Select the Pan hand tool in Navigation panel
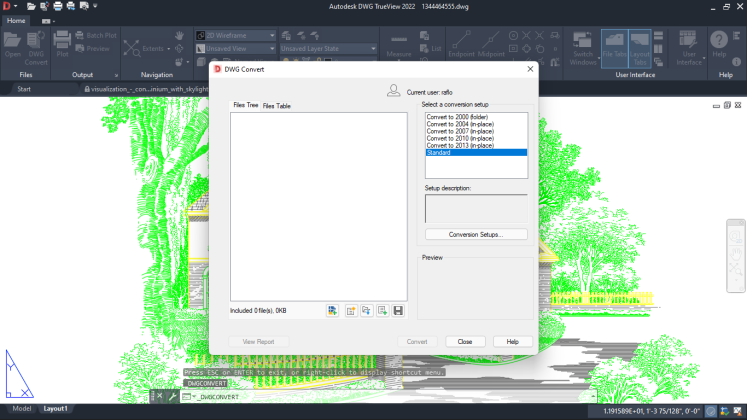This screenshot has width=747, height=420. (179, 35)
